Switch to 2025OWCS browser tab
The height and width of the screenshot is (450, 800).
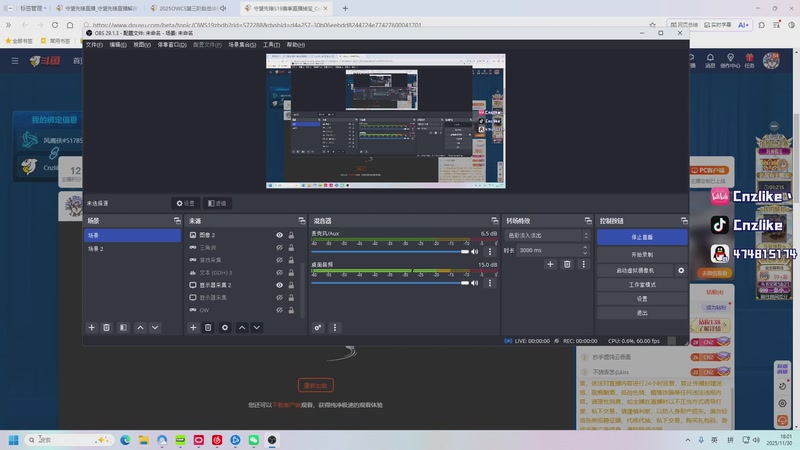pyautogui.click(x=188, y=8)
